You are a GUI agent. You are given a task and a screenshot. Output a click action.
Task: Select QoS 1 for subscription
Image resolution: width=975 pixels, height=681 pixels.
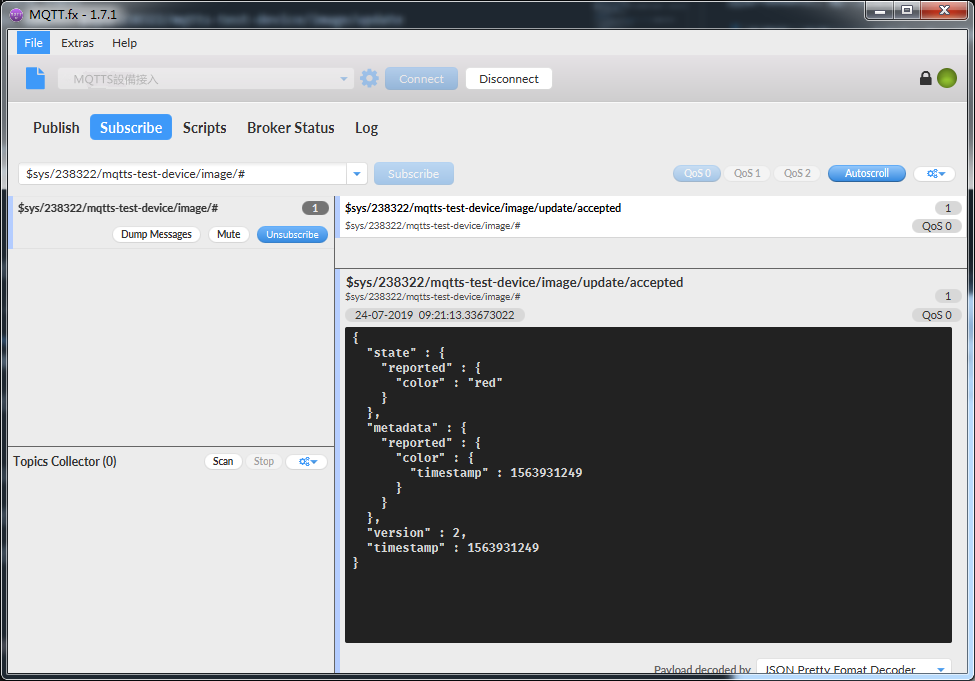(747, 174)
